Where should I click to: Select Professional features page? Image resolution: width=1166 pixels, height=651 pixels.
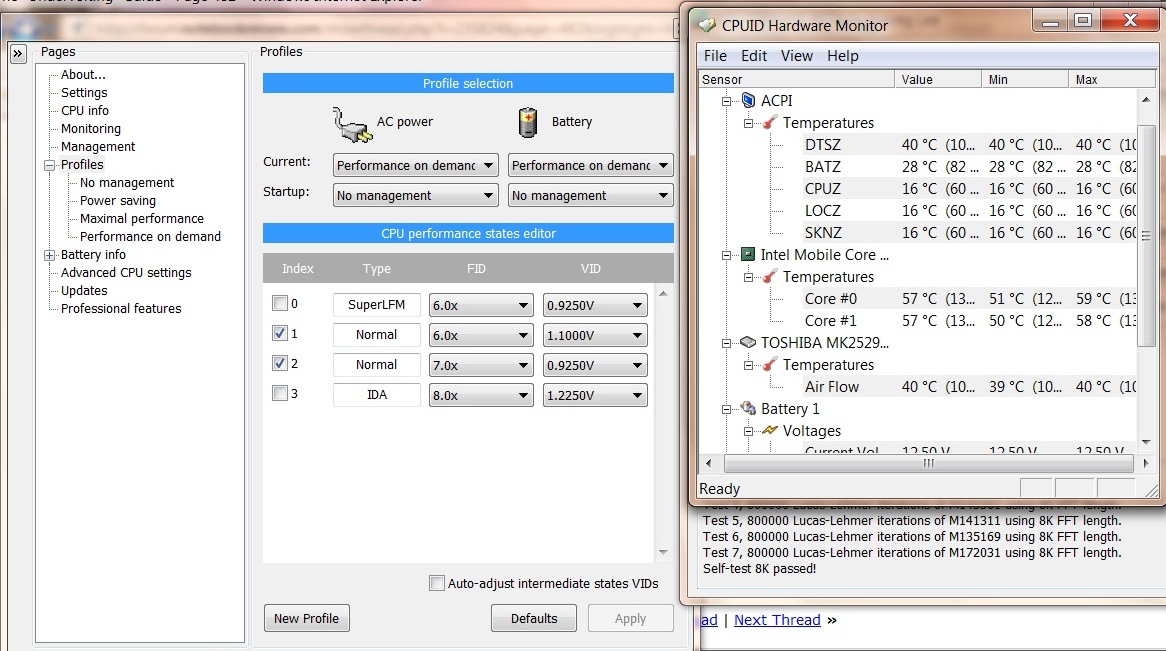coord(121,309)
